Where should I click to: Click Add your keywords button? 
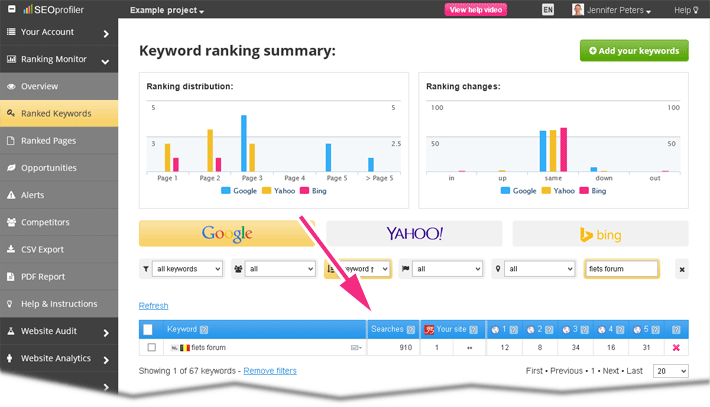(634, 51)
